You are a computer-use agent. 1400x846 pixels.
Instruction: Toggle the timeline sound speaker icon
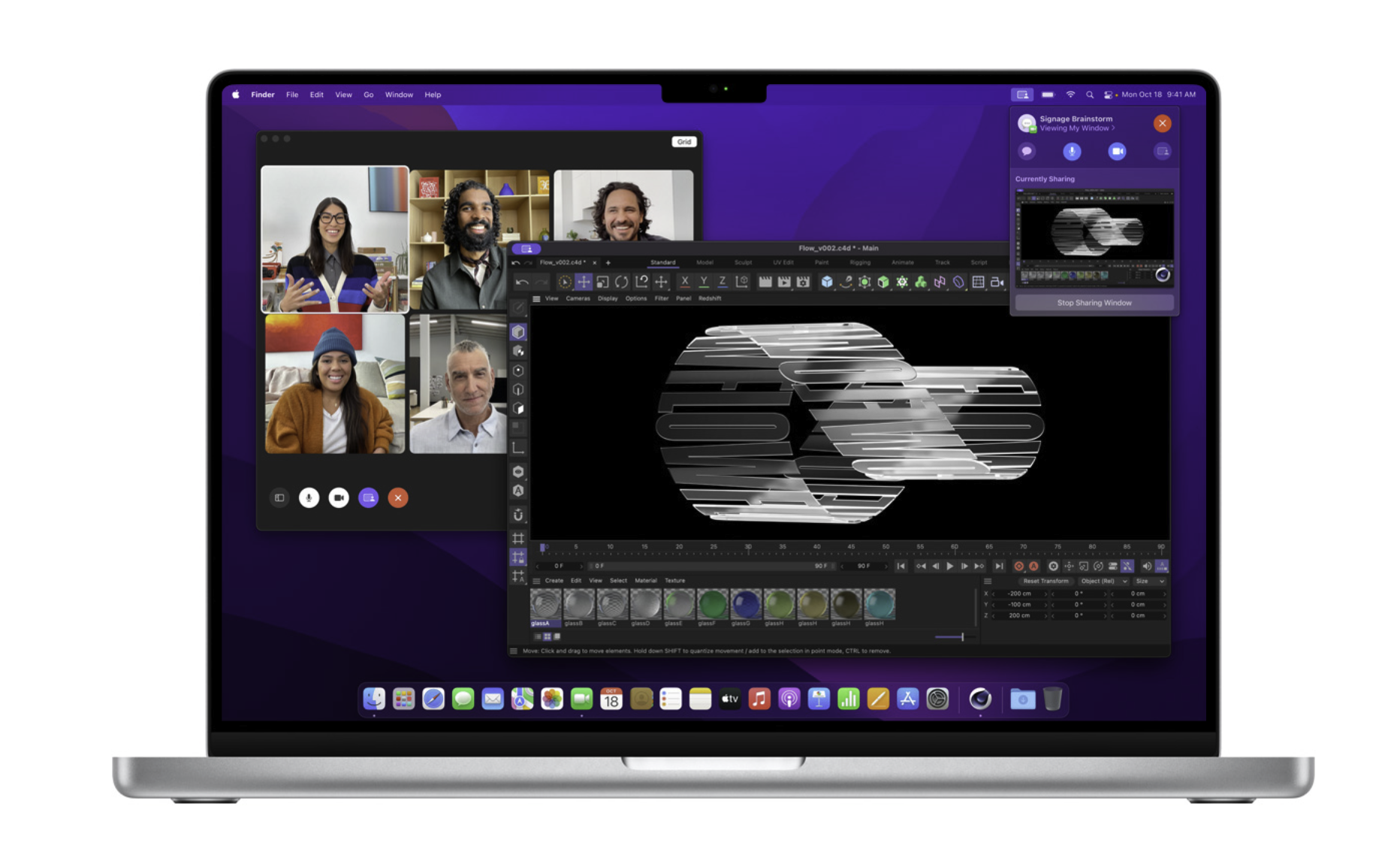(1147, 567)
